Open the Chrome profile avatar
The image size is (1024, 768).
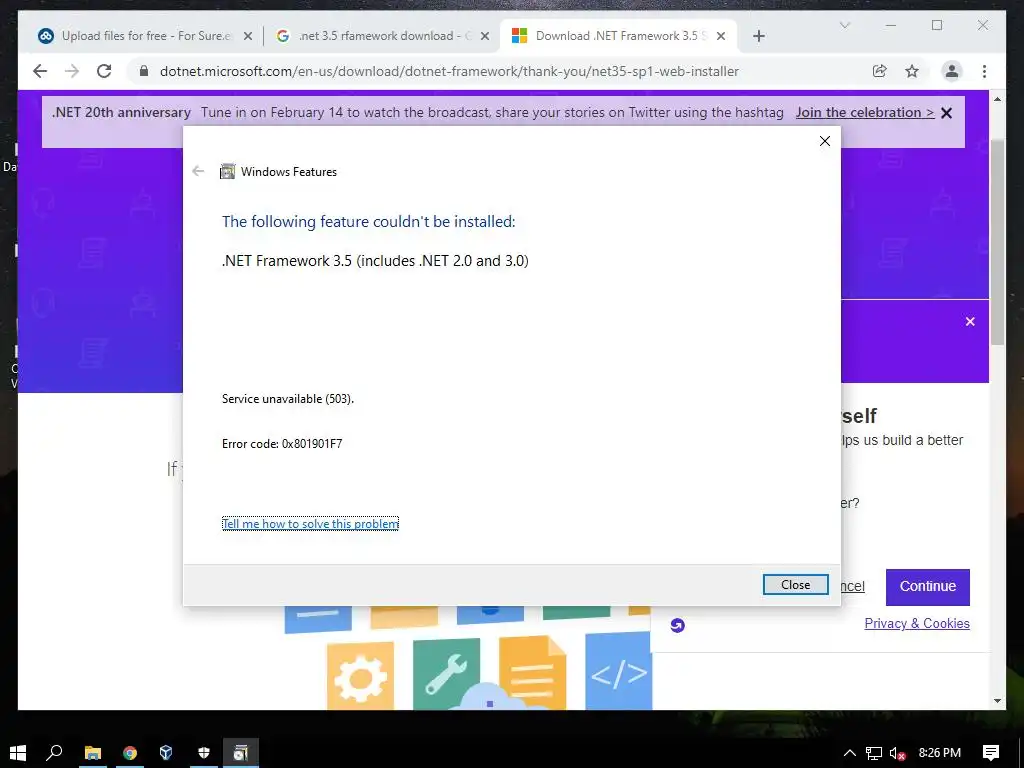pos(952,71)
